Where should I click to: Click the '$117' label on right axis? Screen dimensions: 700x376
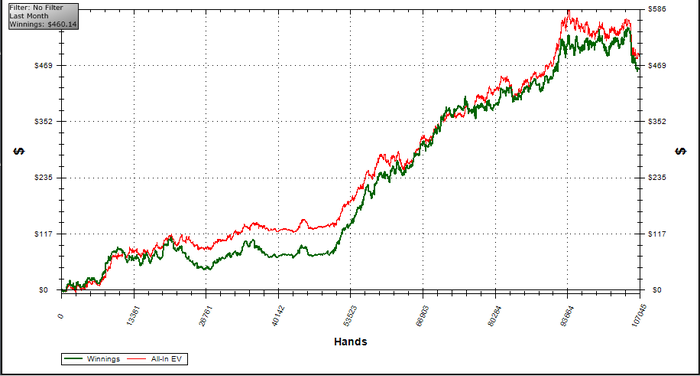657,234
